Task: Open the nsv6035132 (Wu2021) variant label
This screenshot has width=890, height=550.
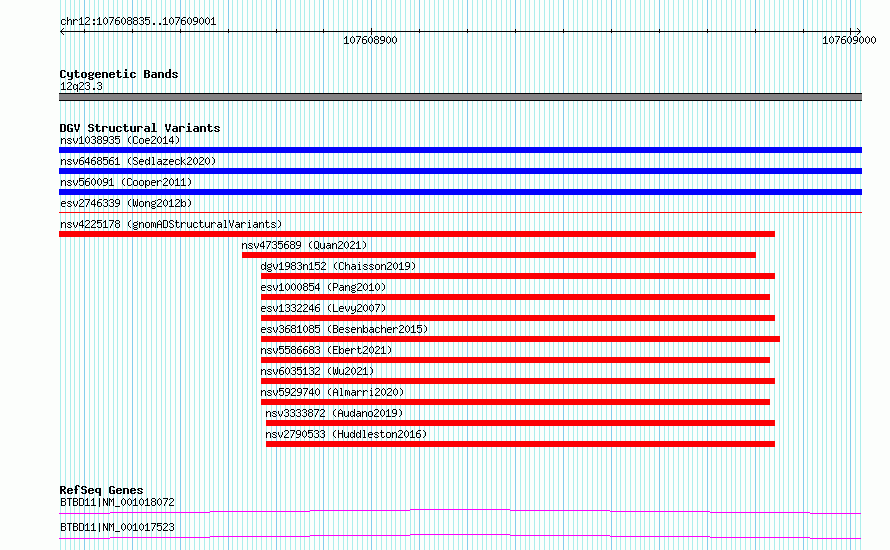Action: point(317,371)
